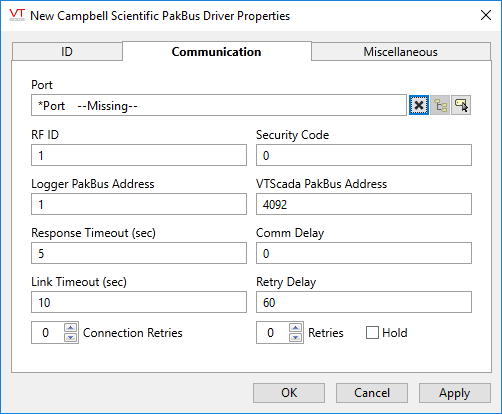Increase Connection Retries with up arrow
The width and height of the screenshot is (502, 414).
click(x=70, y=328)
